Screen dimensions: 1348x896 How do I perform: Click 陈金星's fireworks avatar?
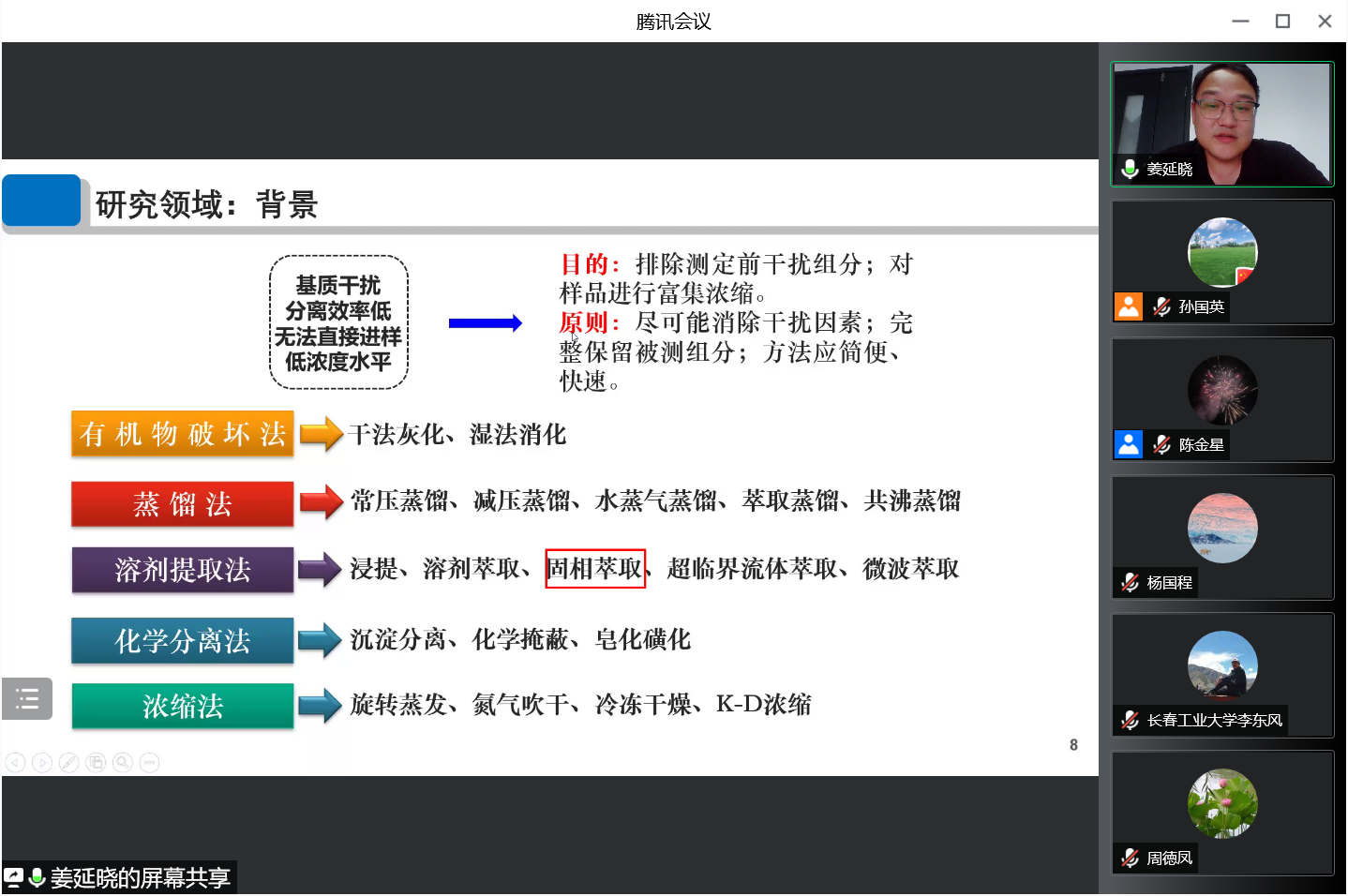1222,390
